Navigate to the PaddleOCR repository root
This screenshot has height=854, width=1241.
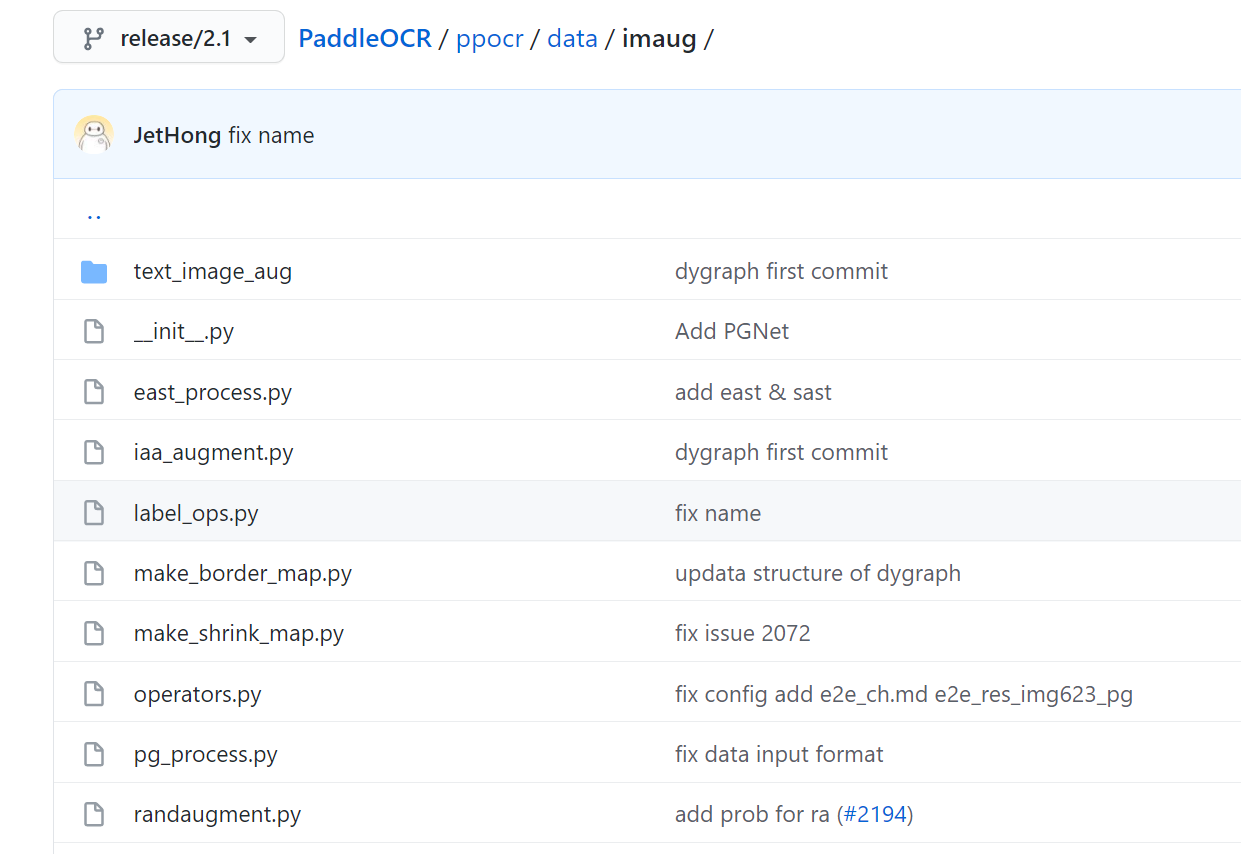point(364,38)
